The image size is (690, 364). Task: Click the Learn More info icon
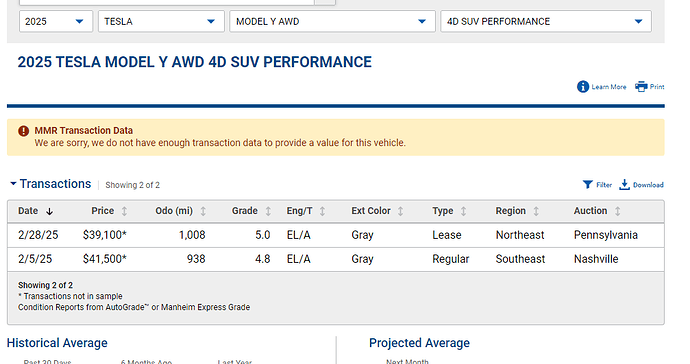[583, 87]
